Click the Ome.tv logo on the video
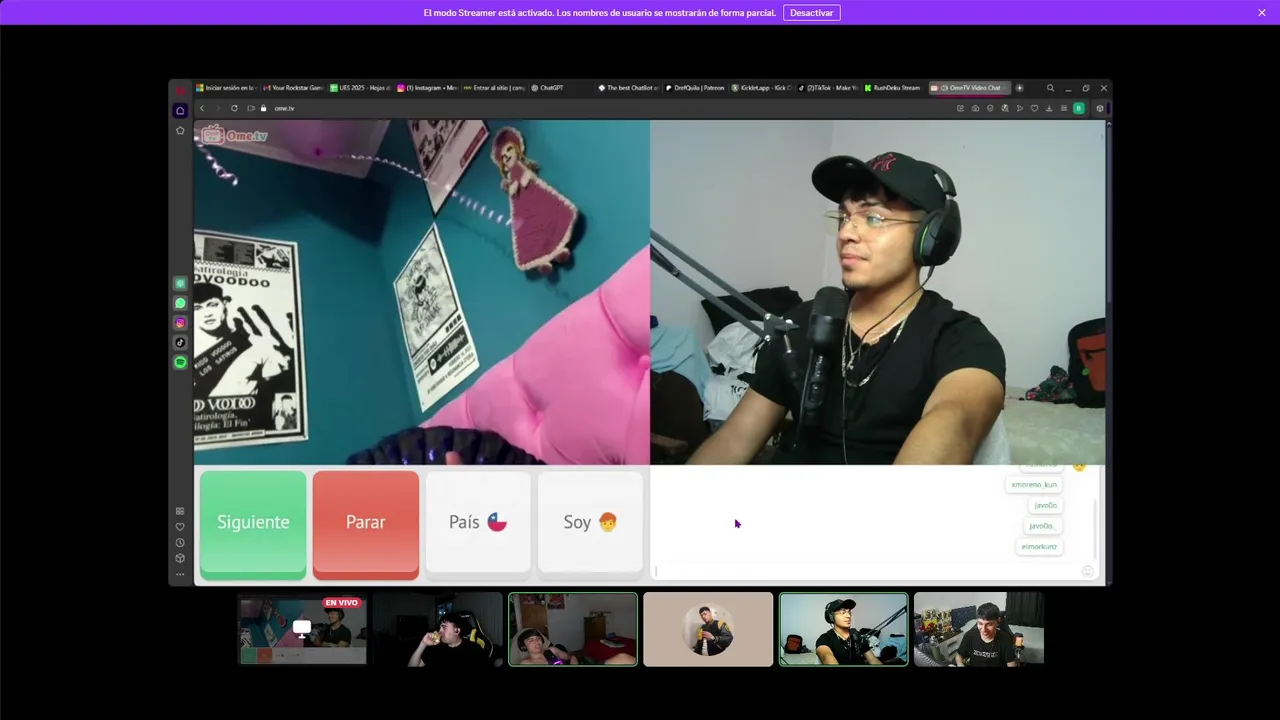 point(235,135)
